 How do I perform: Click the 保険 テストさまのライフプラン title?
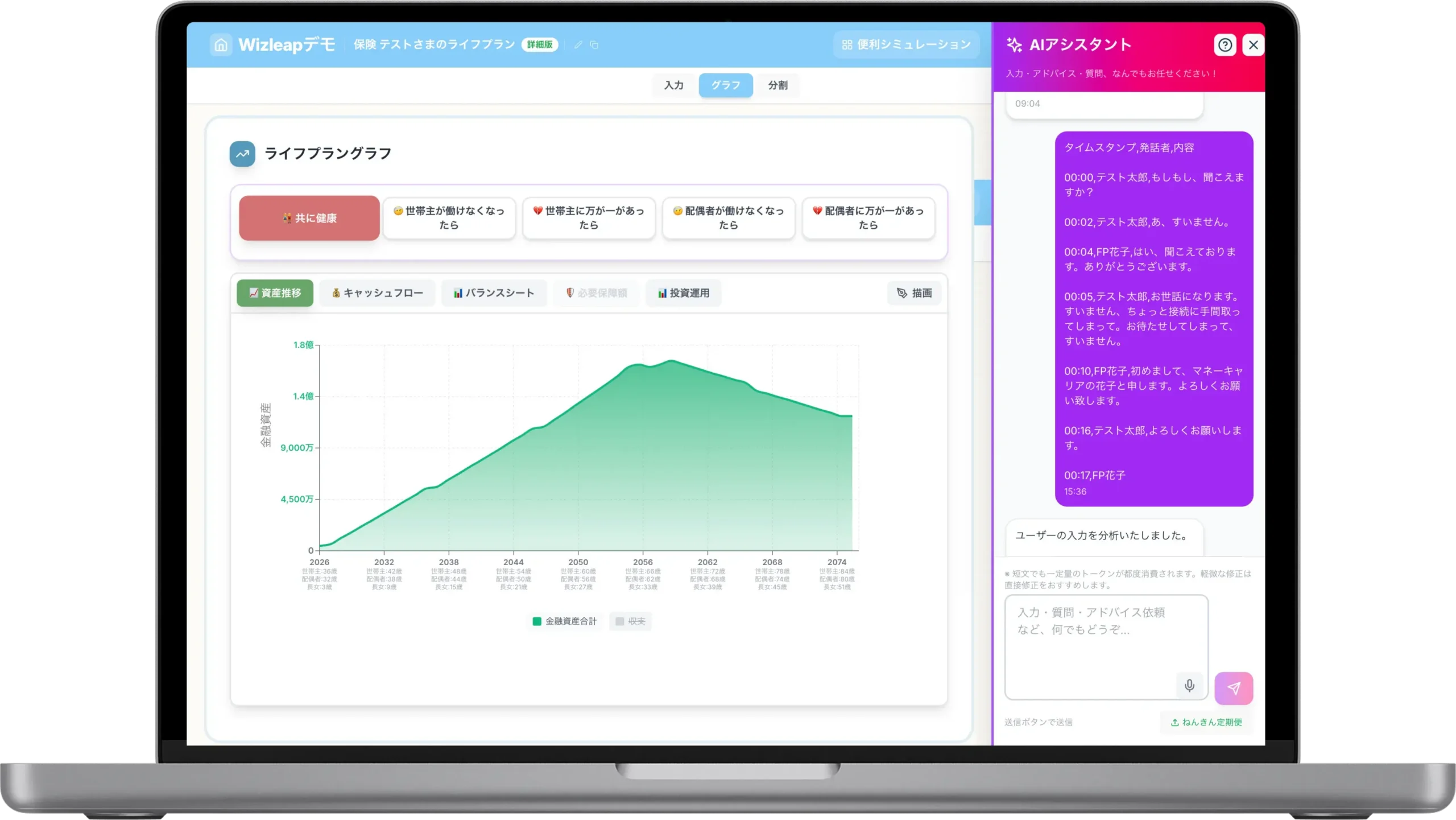click(434, 44)
